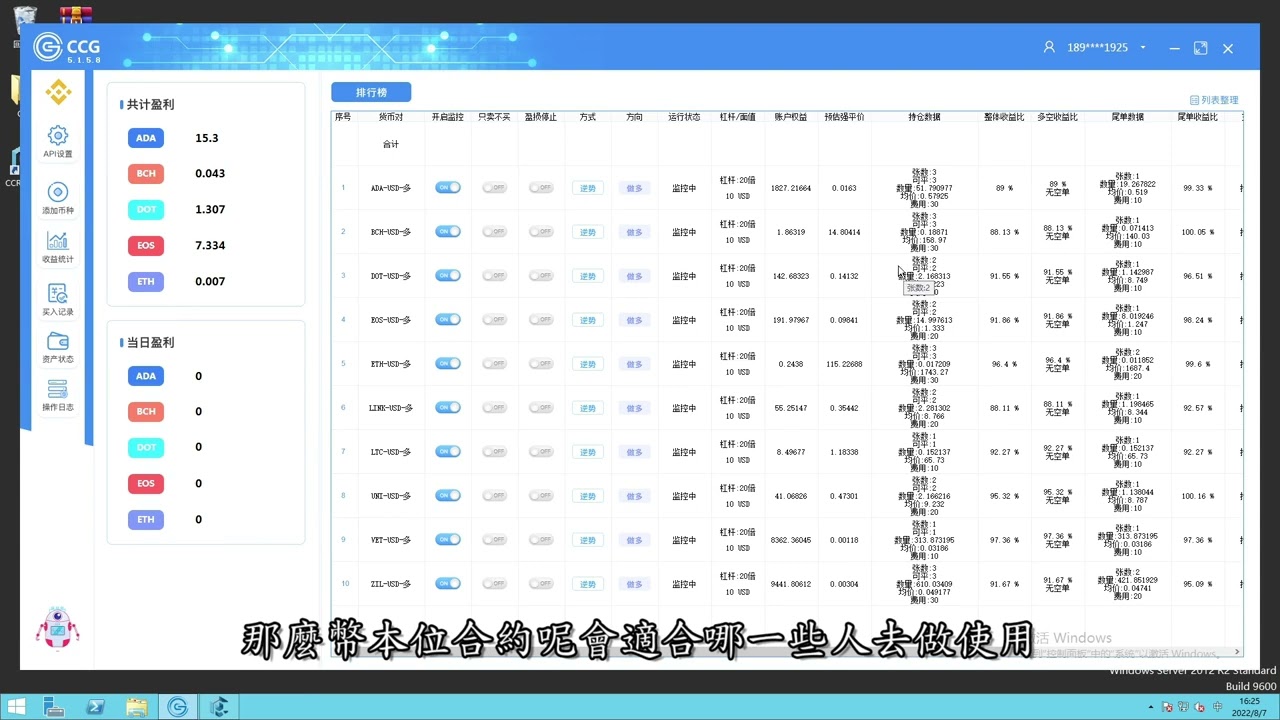Click 监控中 status for EOS-USD-多

coord(684,320)
